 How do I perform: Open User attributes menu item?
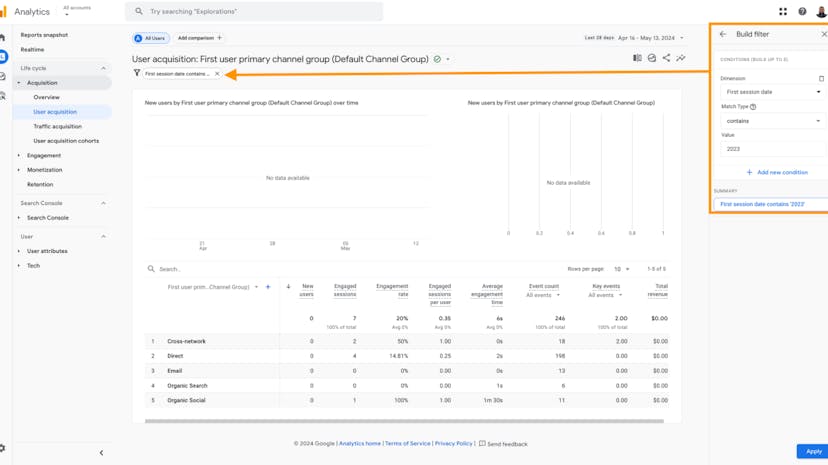coord(47,251)
